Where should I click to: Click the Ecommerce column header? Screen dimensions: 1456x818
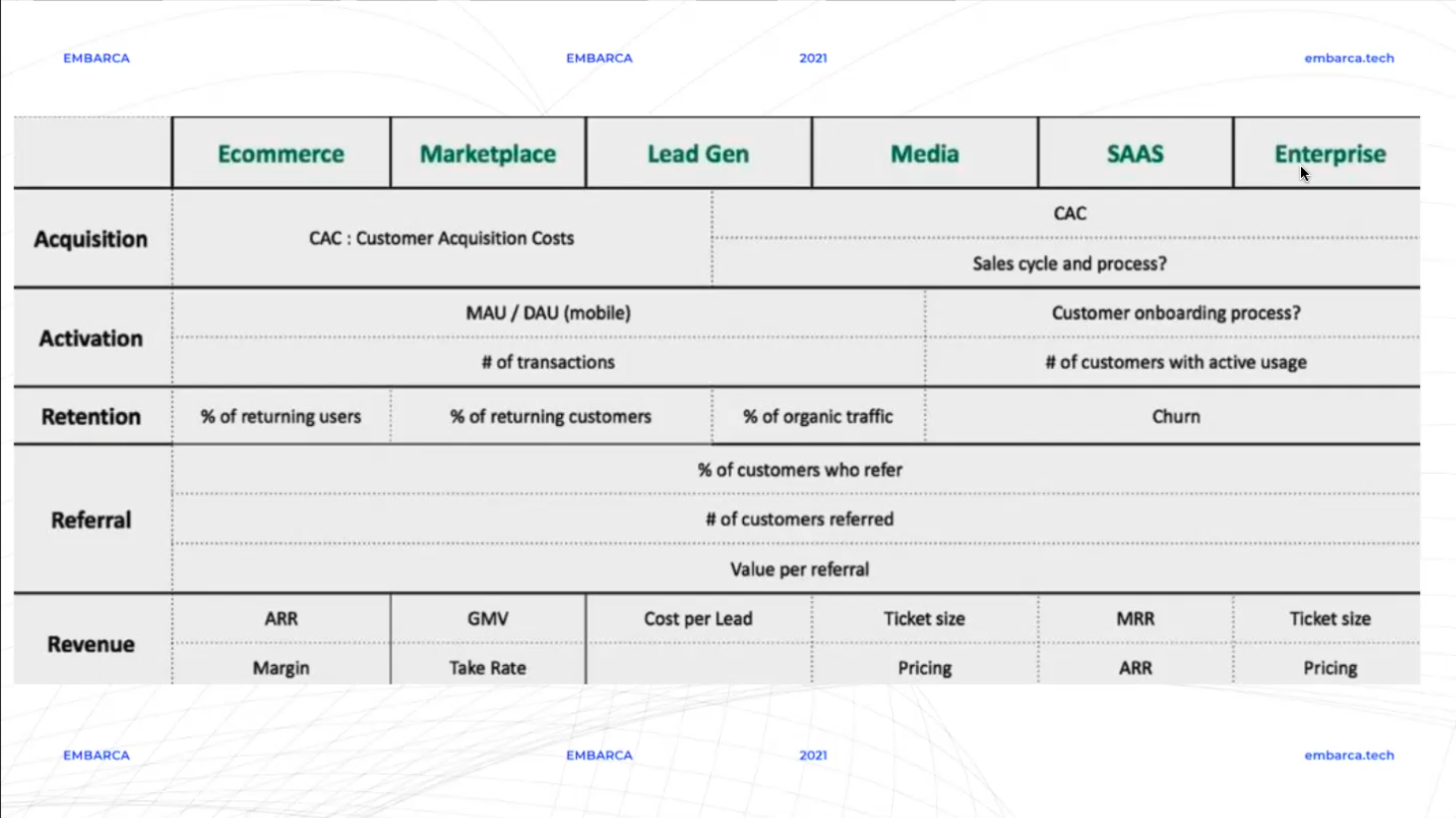[x=281, y=154]
